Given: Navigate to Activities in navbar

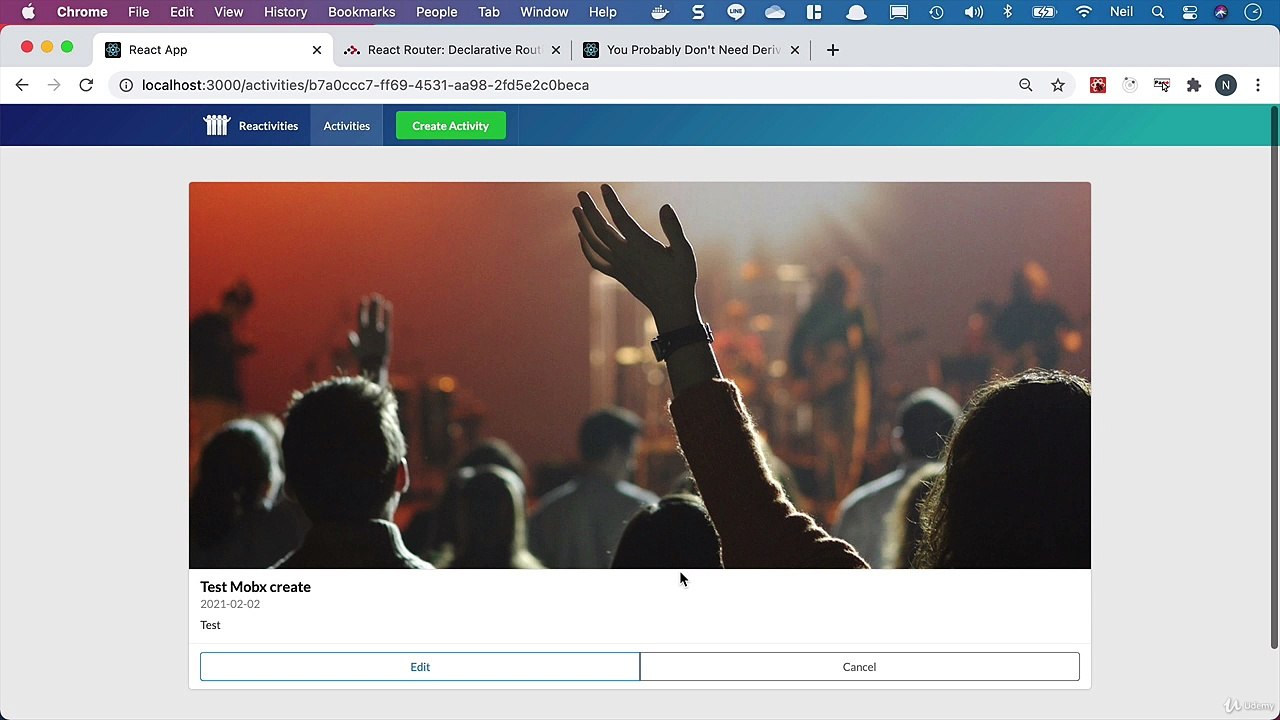Looking at the screenshot, I should click(346, 126).
